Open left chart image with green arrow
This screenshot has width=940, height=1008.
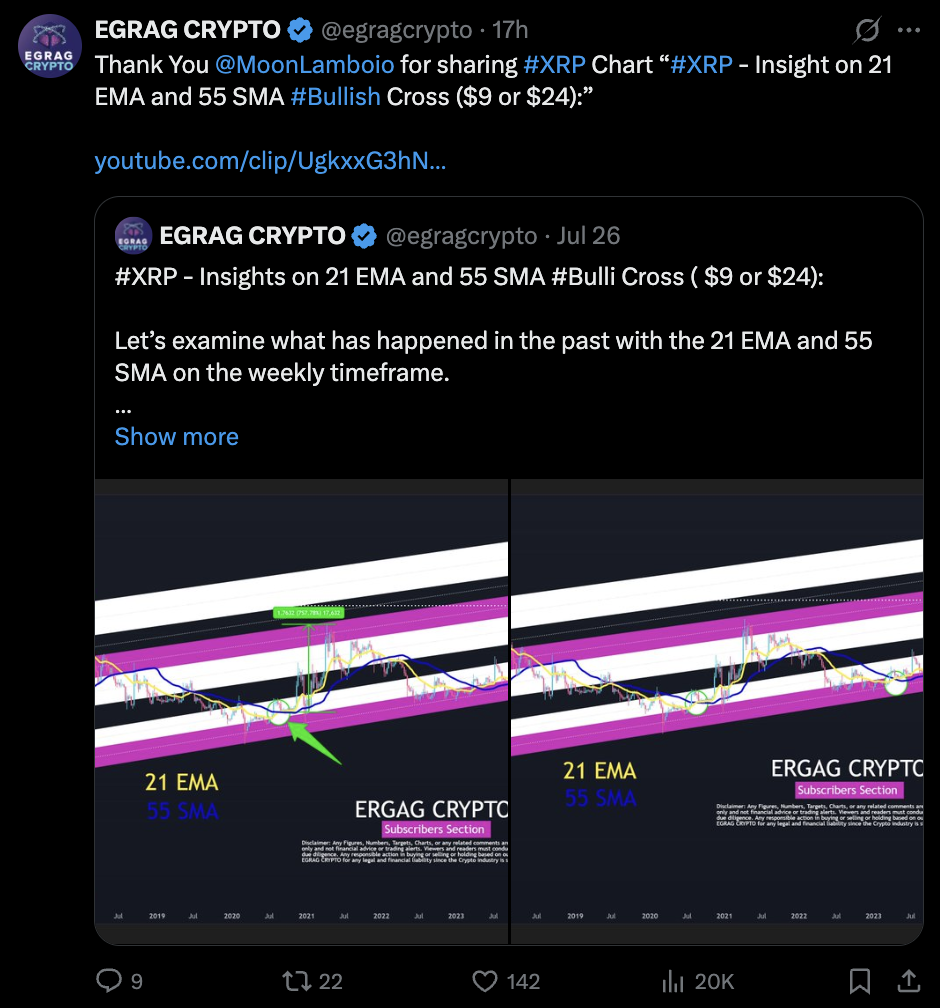coord(302,712)
